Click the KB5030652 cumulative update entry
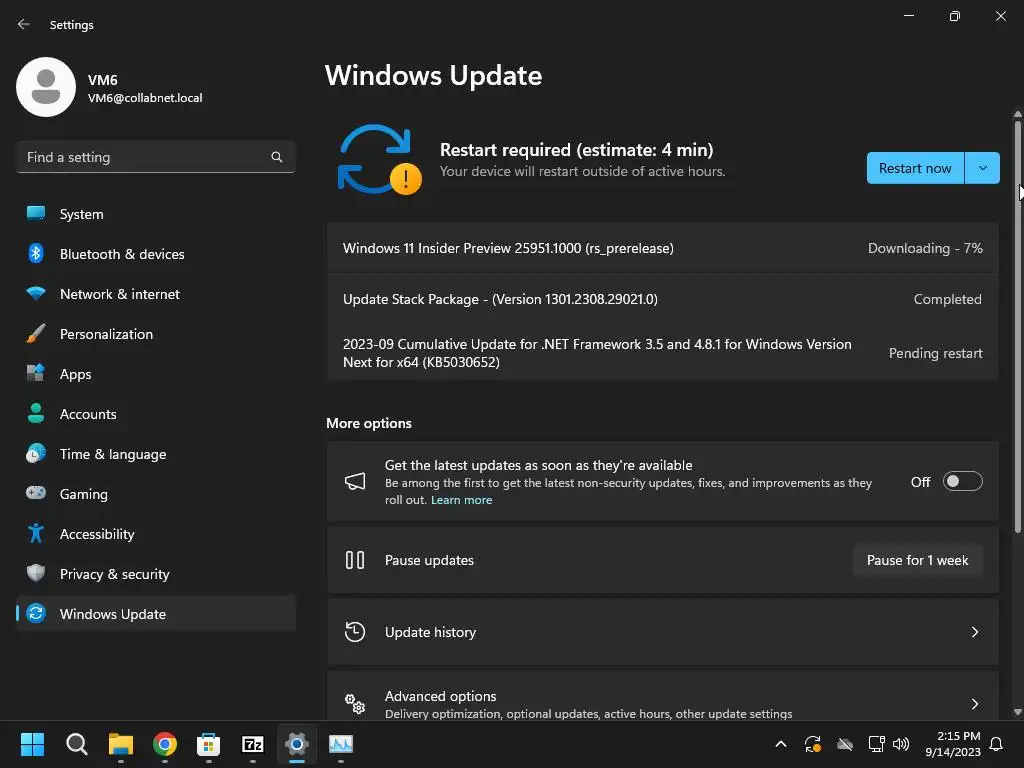Image resolution: width=1024 pixels, height=768 pixels. pos(662,353)
